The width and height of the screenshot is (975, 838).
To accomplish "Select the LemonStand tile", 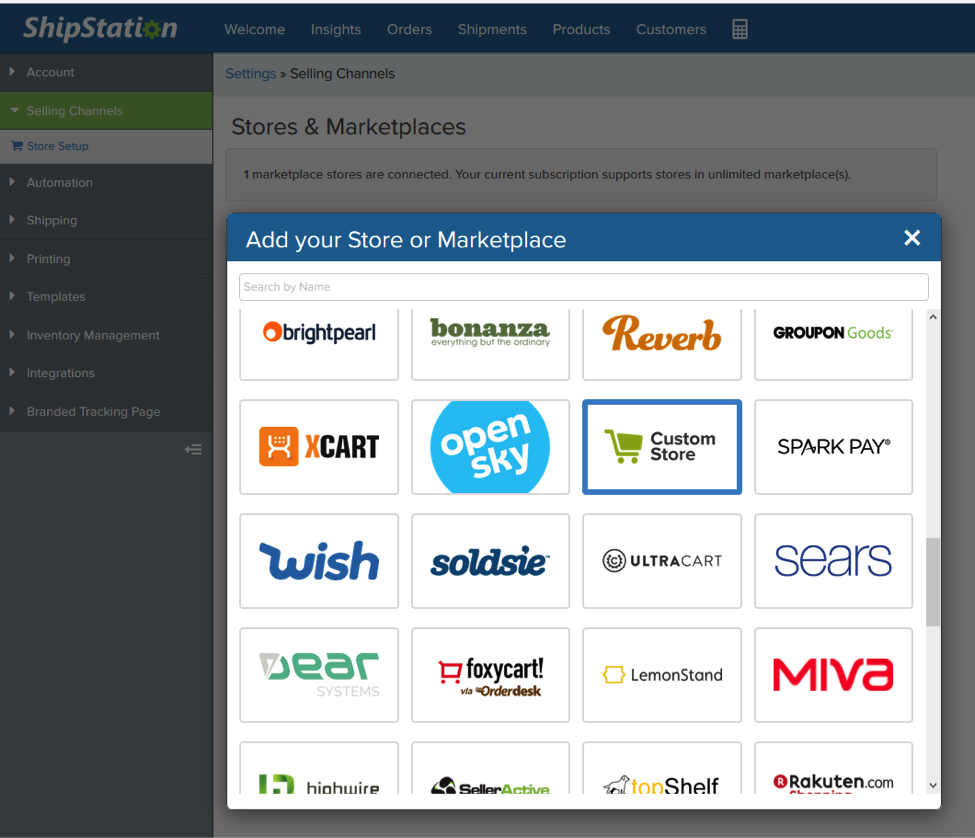I will tap(662, 675).
